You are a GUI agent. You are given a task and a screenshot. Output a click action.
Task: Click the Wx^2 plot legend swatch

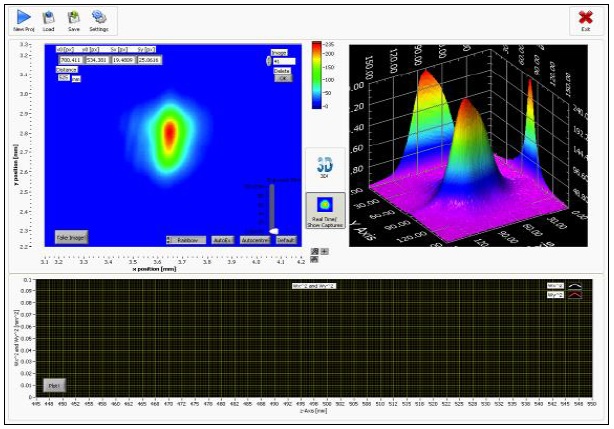click(x=574, y=286)
